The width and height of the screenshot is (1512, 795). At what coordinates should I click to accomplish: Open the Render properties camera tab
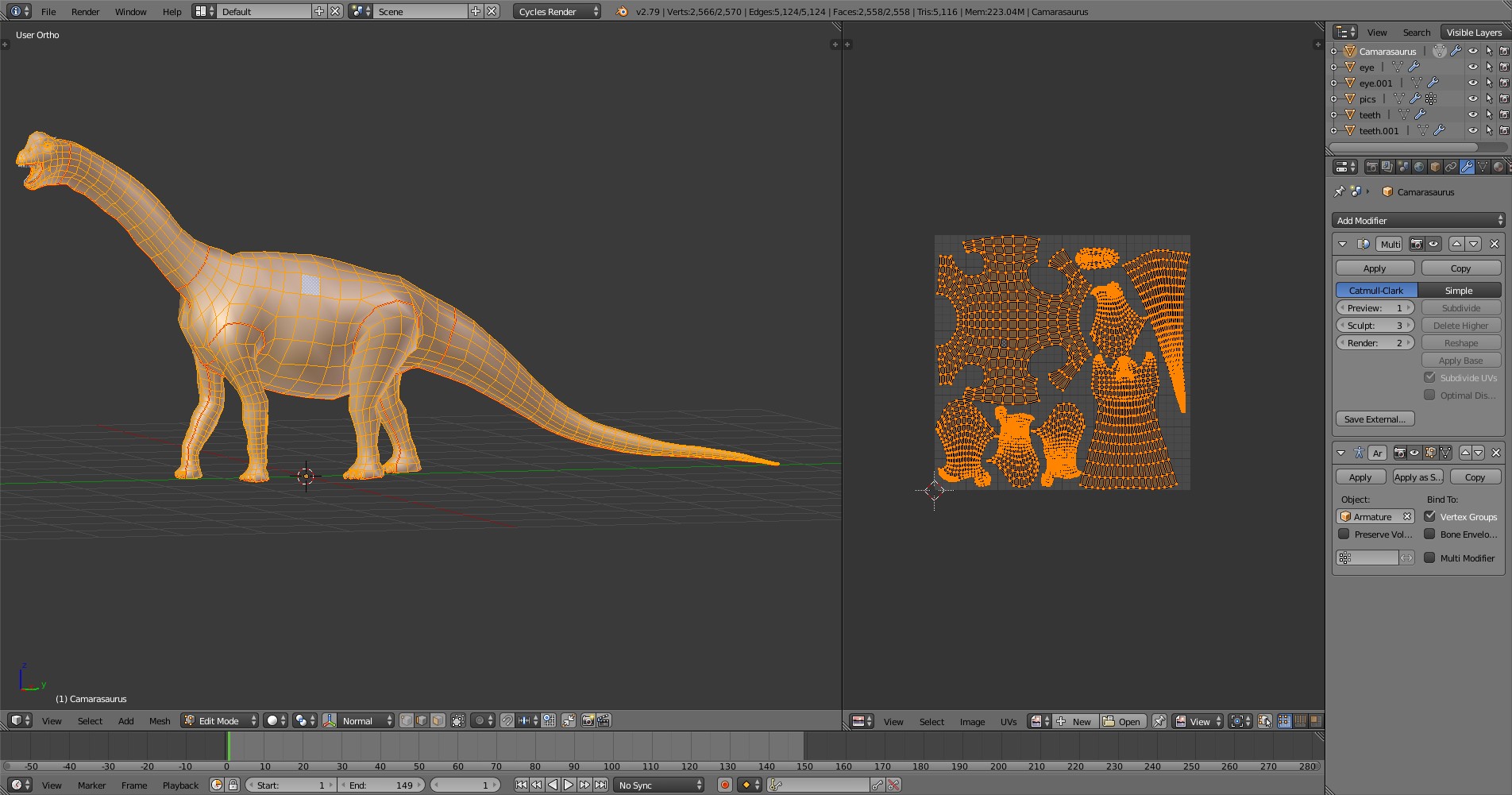point(1371,167)
